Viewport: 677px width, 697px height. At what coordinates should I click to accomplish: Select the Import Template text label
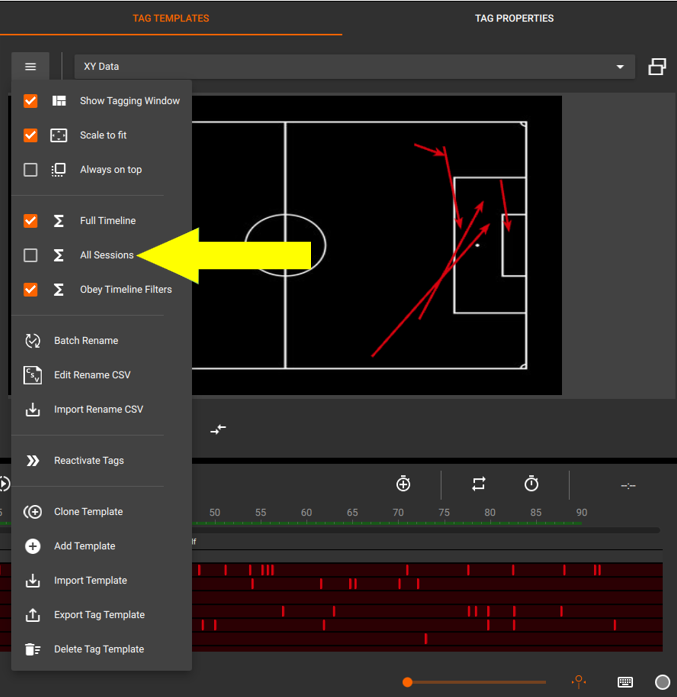click(x=91, y=581)
